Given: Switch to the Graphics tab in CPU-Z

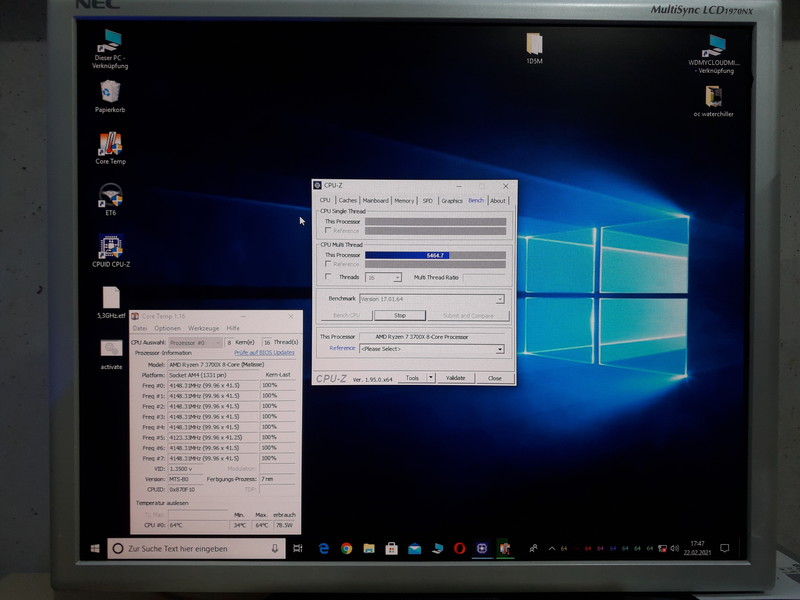Looking at the screenshot, I should (x=452, y=201).
